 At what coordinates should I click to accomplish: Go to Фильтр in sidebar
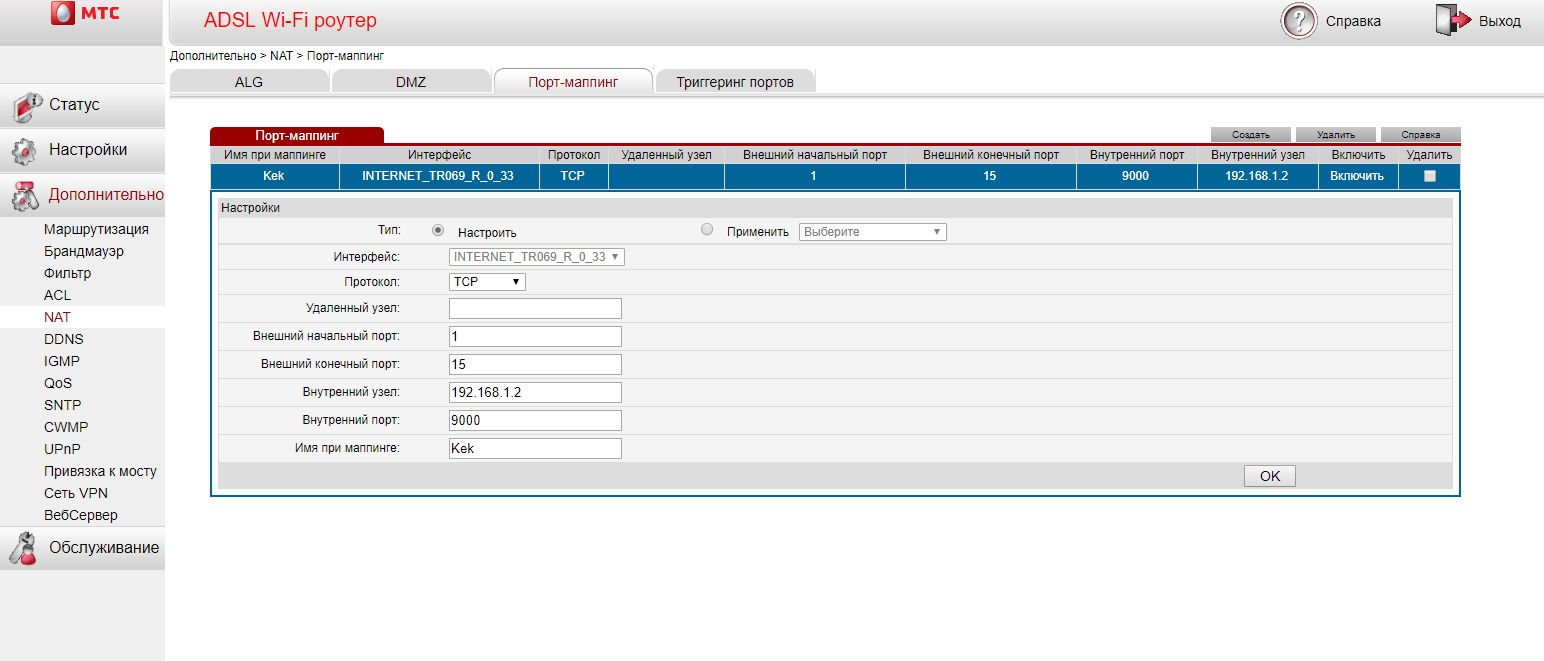(x=67, y=273)
